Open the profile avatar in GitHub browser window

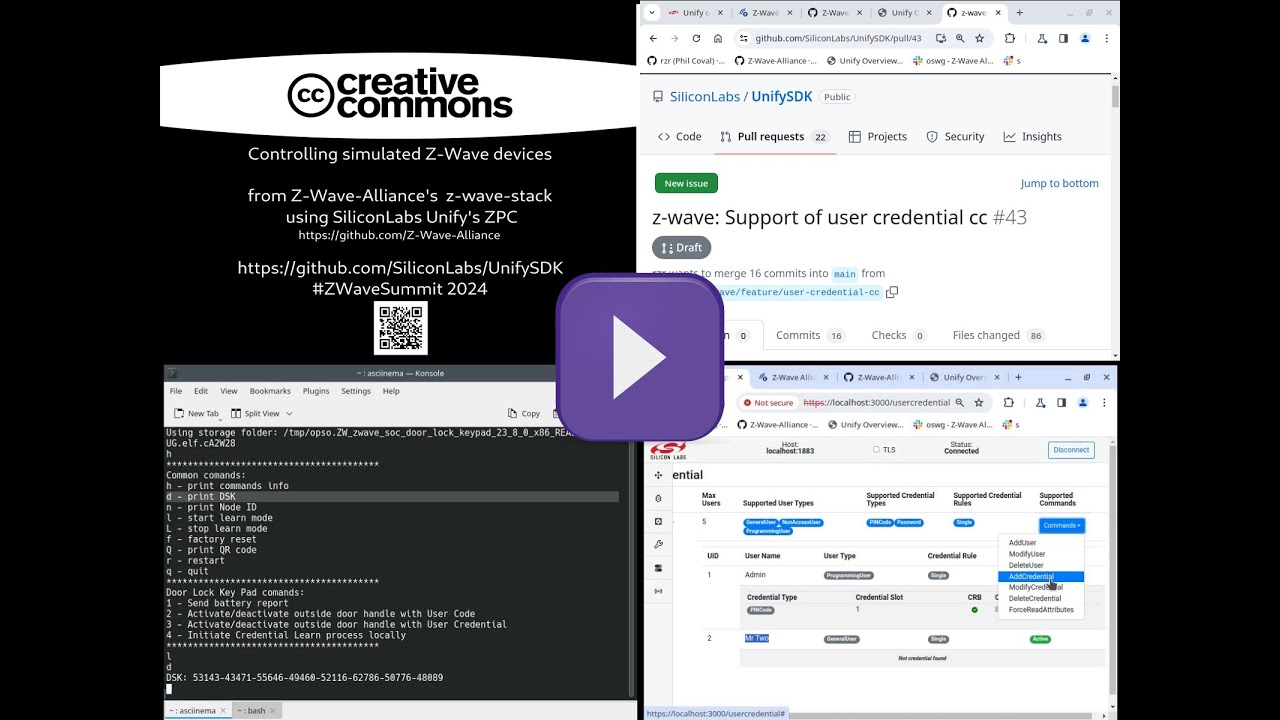click(1084, 39)
